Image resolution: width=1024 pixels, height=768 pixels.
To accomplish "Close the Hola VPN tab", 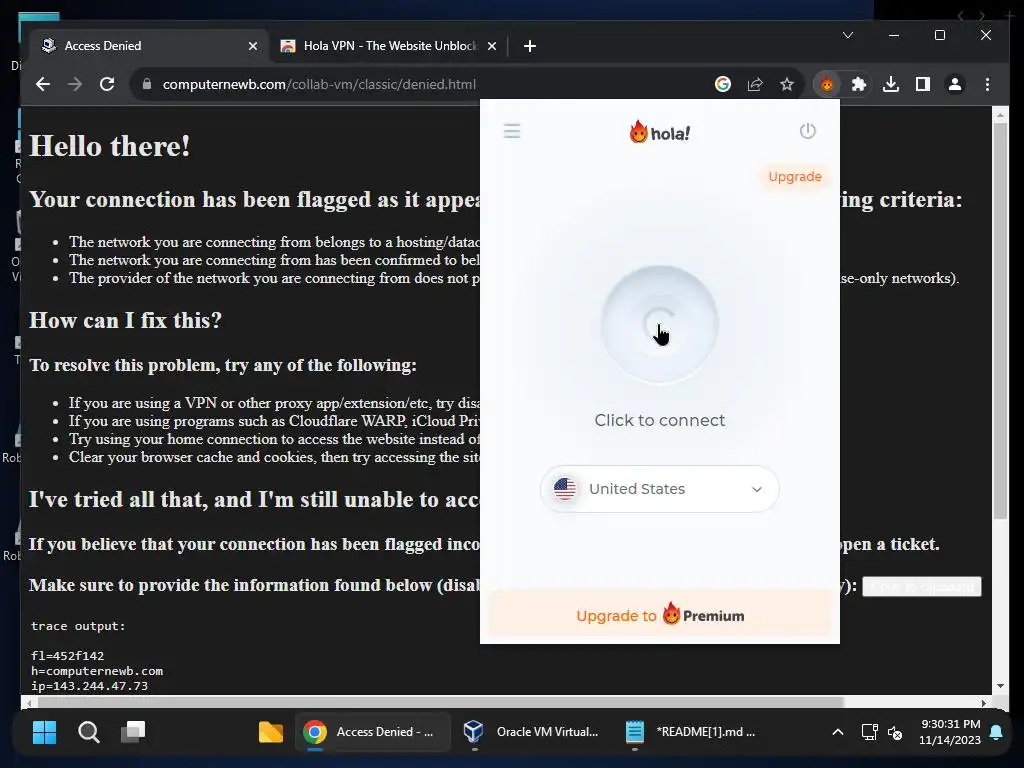I will pos(492,46).
